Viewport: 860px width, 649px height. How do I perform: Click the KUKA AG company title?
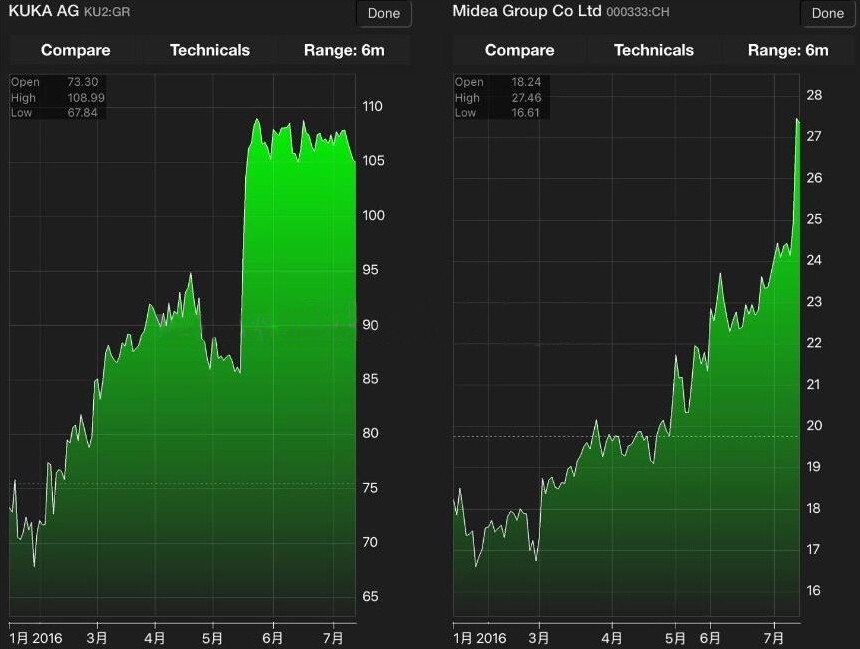tap(43, 12)
